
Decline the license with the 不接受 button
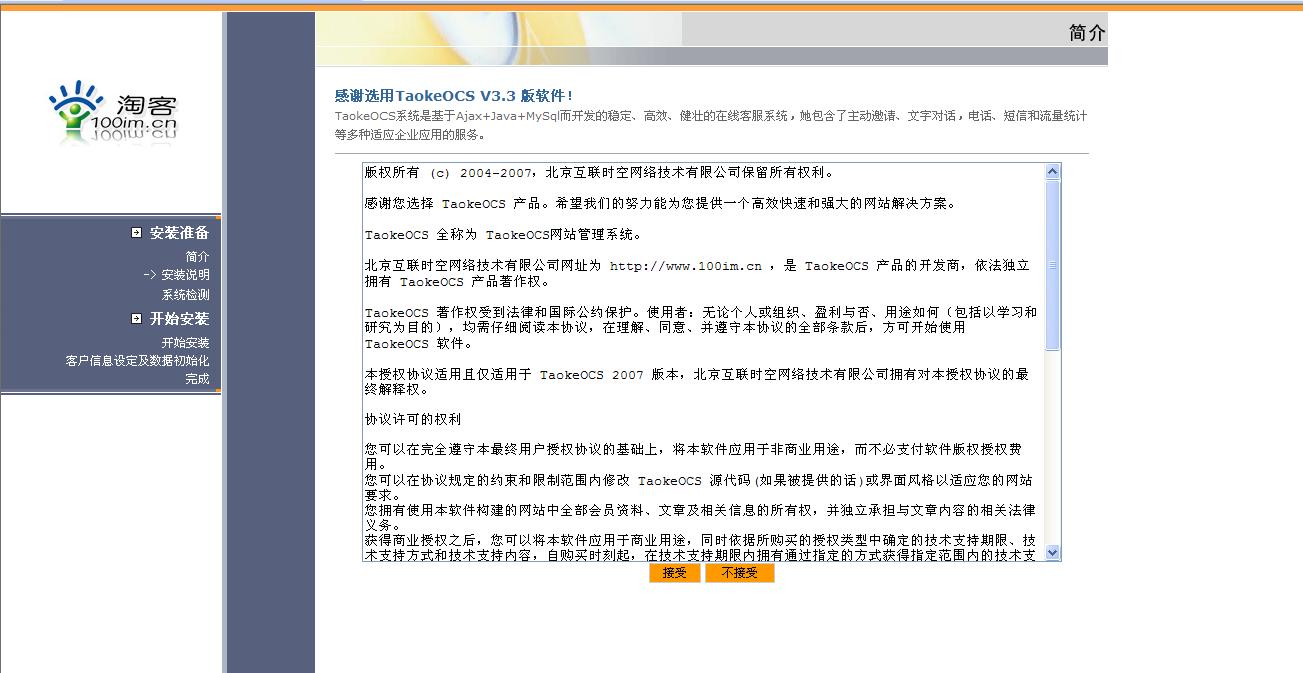[x=739, y=573]
